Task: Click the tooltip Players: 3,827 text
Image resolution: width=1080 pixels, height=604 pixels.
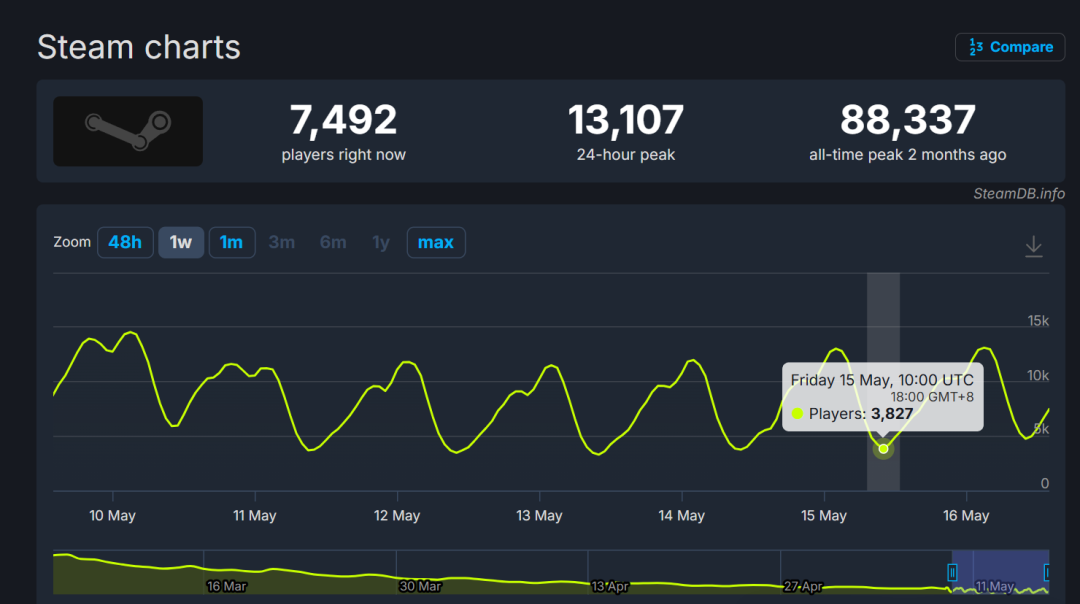Action: tap(861, 414)
